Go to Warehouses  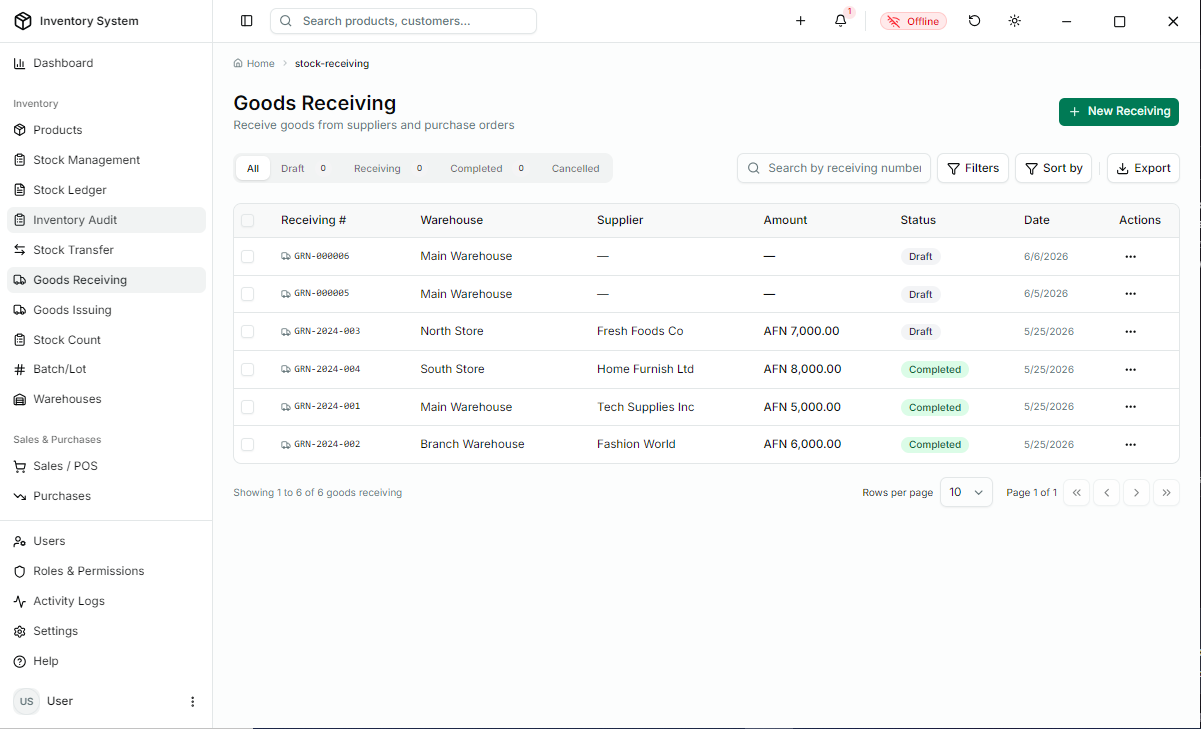(x=106, y=399)
